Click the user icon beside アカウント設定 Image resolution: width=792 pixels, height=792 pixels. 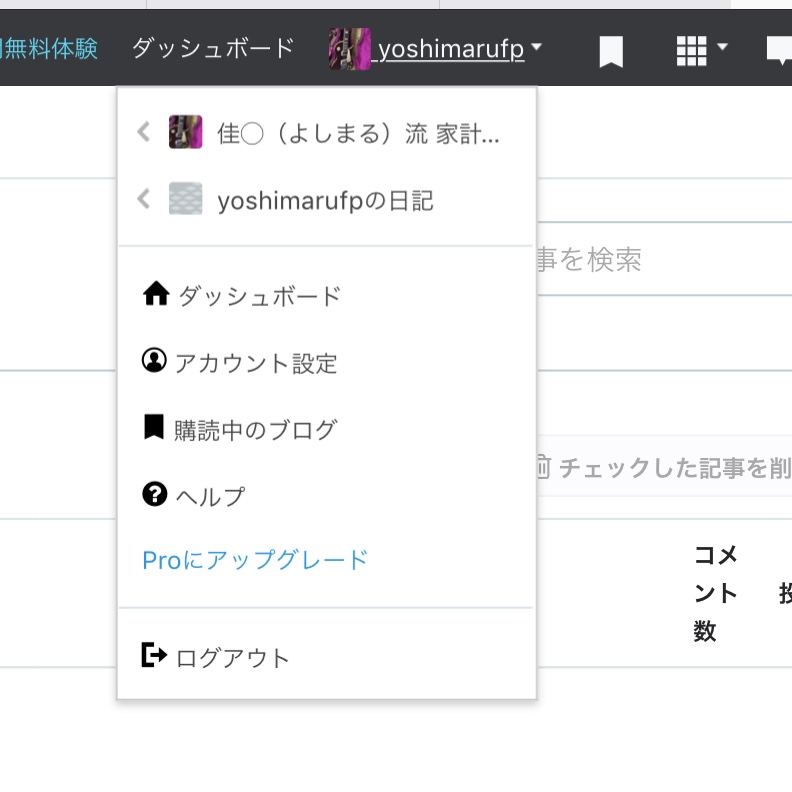[154, 360]
